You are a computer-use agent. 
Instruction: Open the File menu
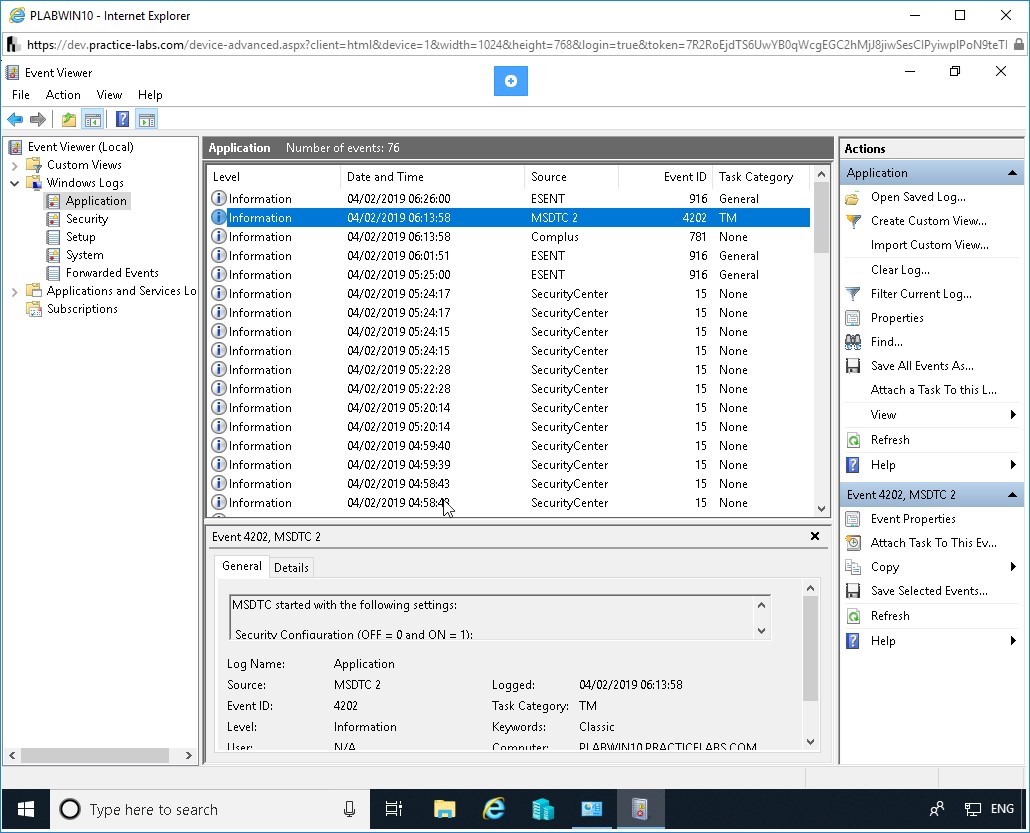(x=21, y=95)
